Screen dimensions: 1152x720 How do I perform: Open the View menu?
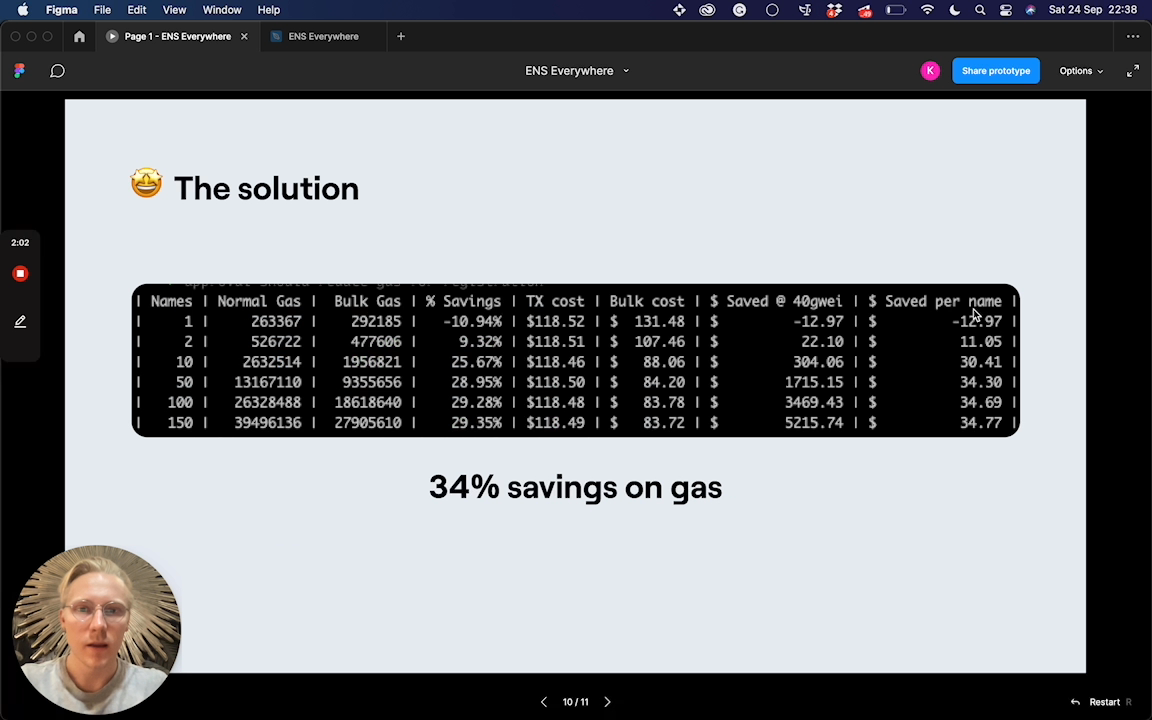[x=174, y=10]
